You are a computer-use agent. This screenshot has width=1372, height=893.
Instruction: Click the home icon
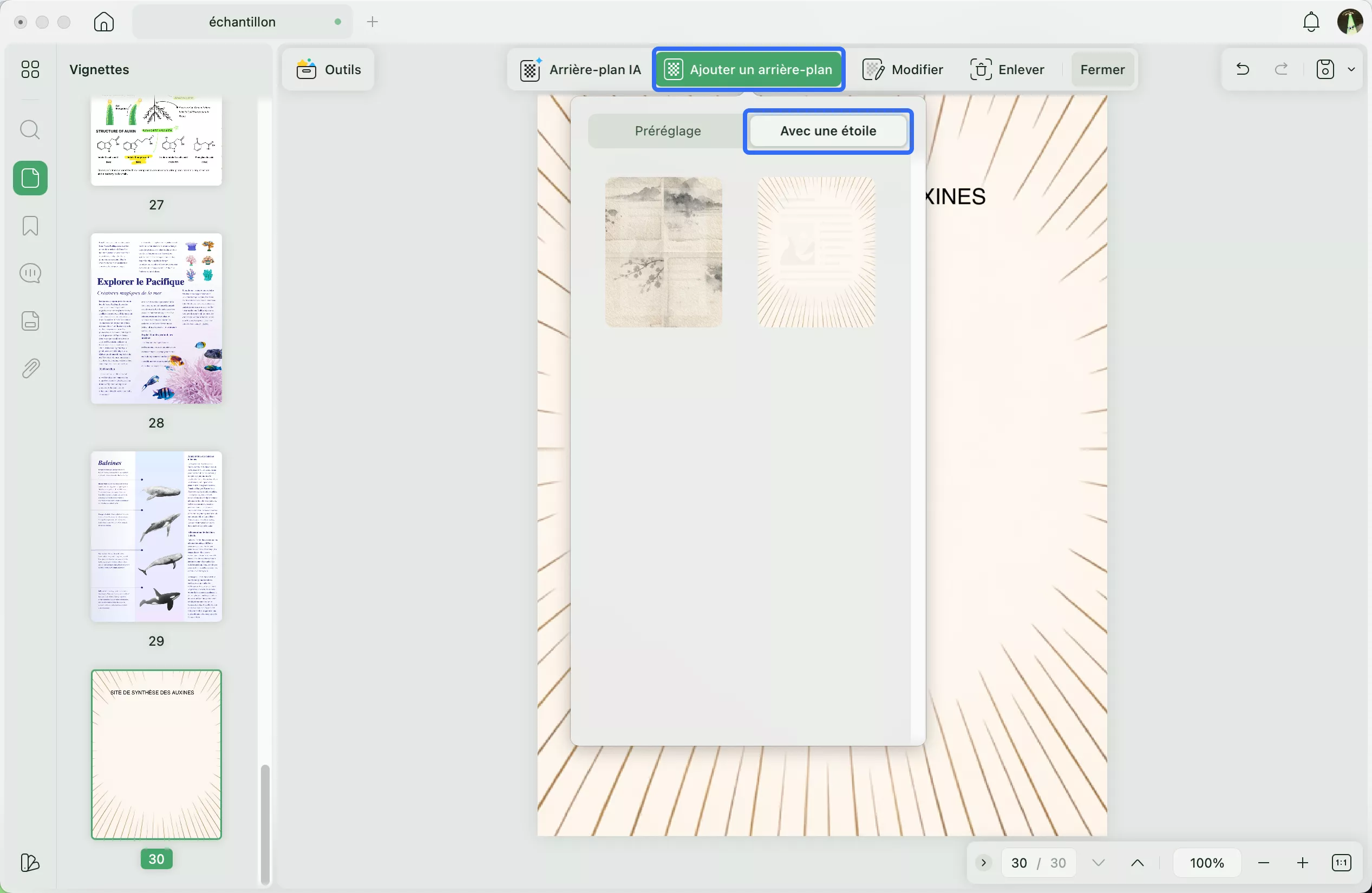[x=104, y=22]
